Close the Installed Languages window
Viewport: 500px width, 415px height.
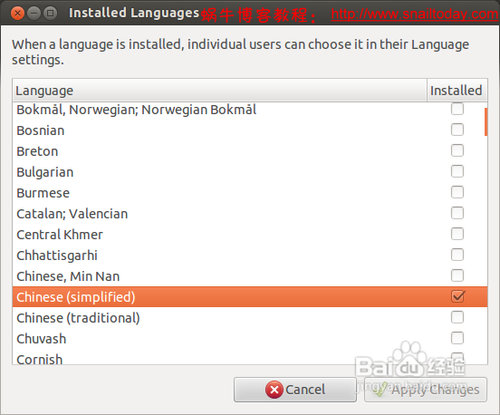(17, 13)
